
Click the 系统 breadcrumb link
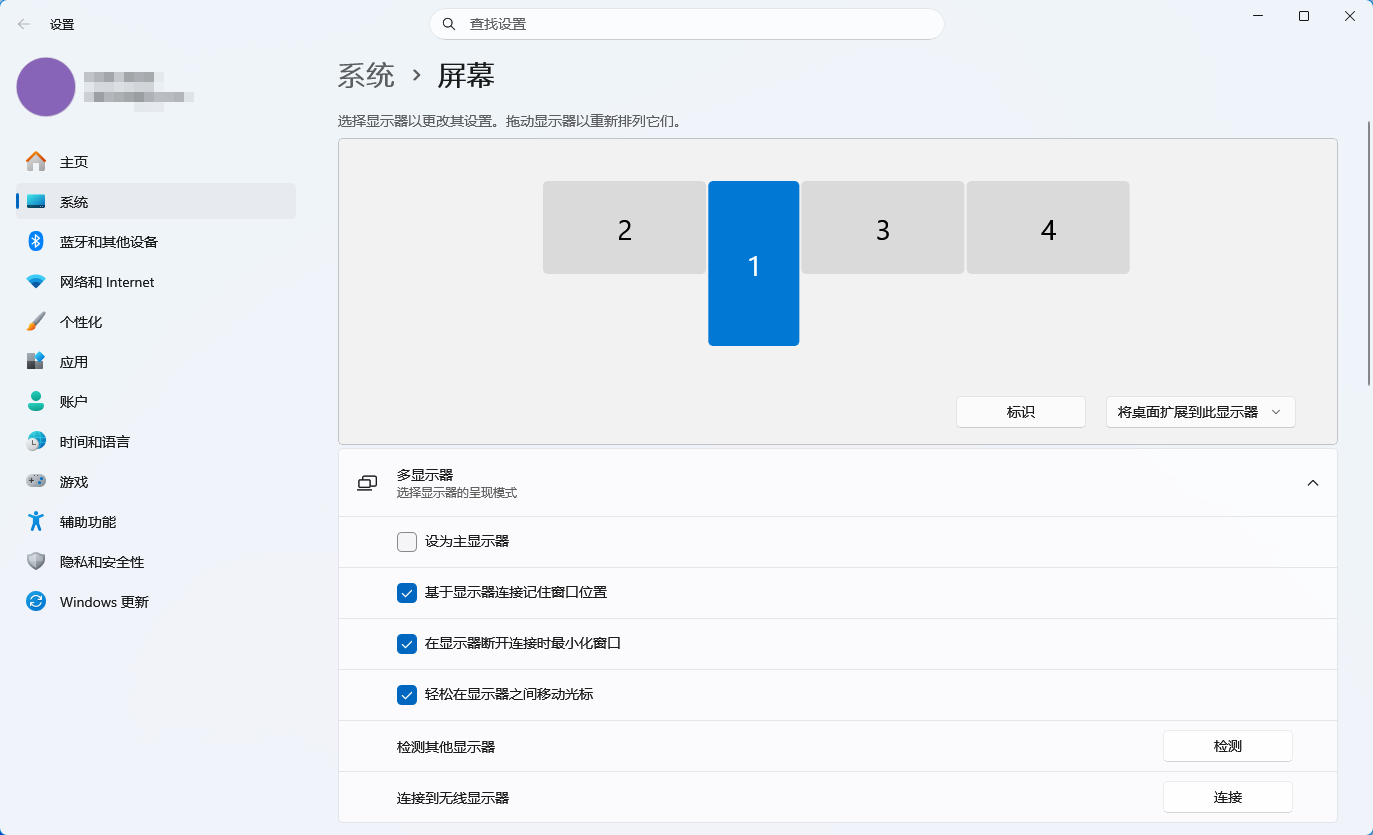(x=366, y=75)
